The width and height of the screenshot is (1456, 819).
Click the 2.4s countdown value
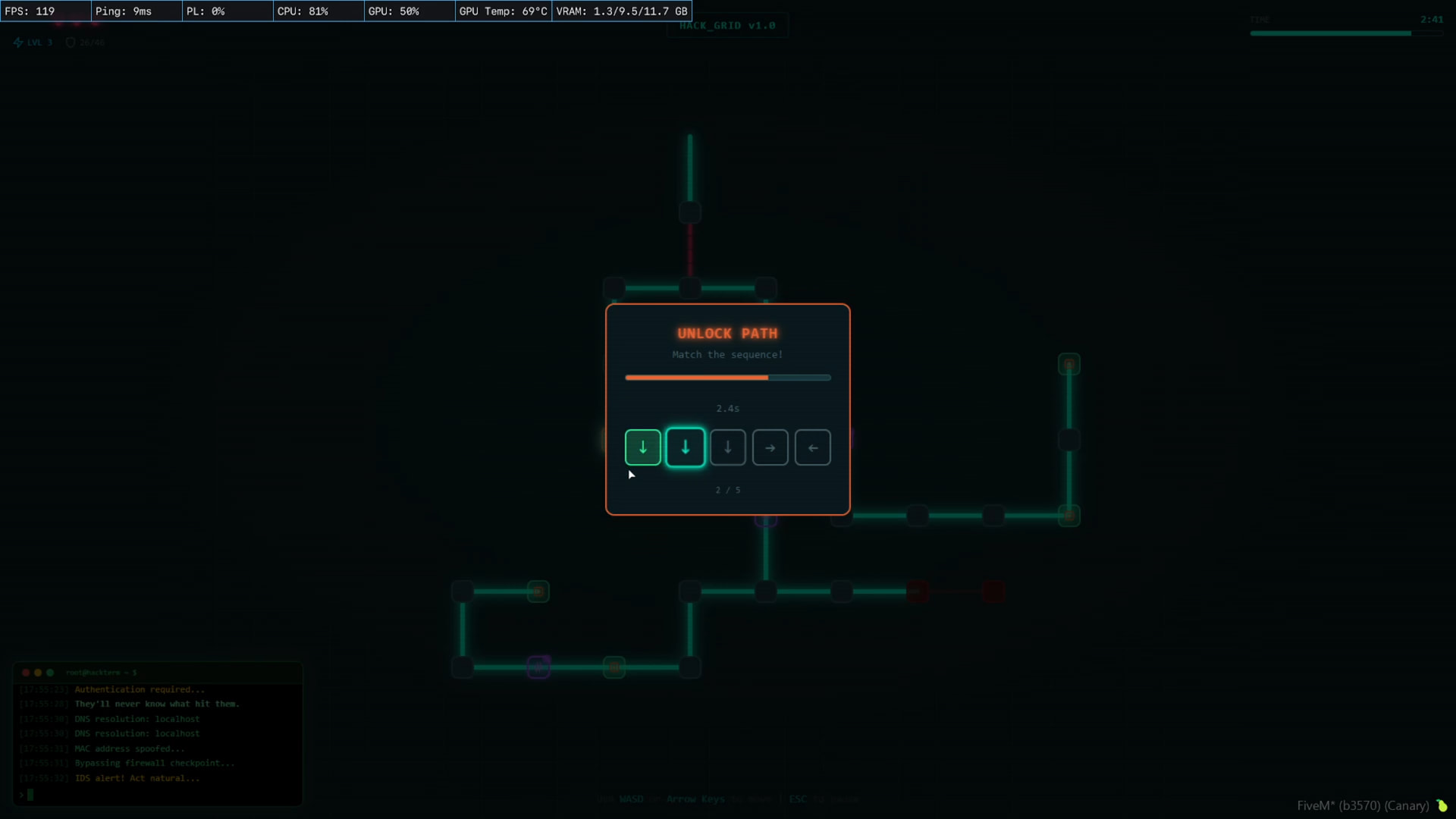[727, 409]
